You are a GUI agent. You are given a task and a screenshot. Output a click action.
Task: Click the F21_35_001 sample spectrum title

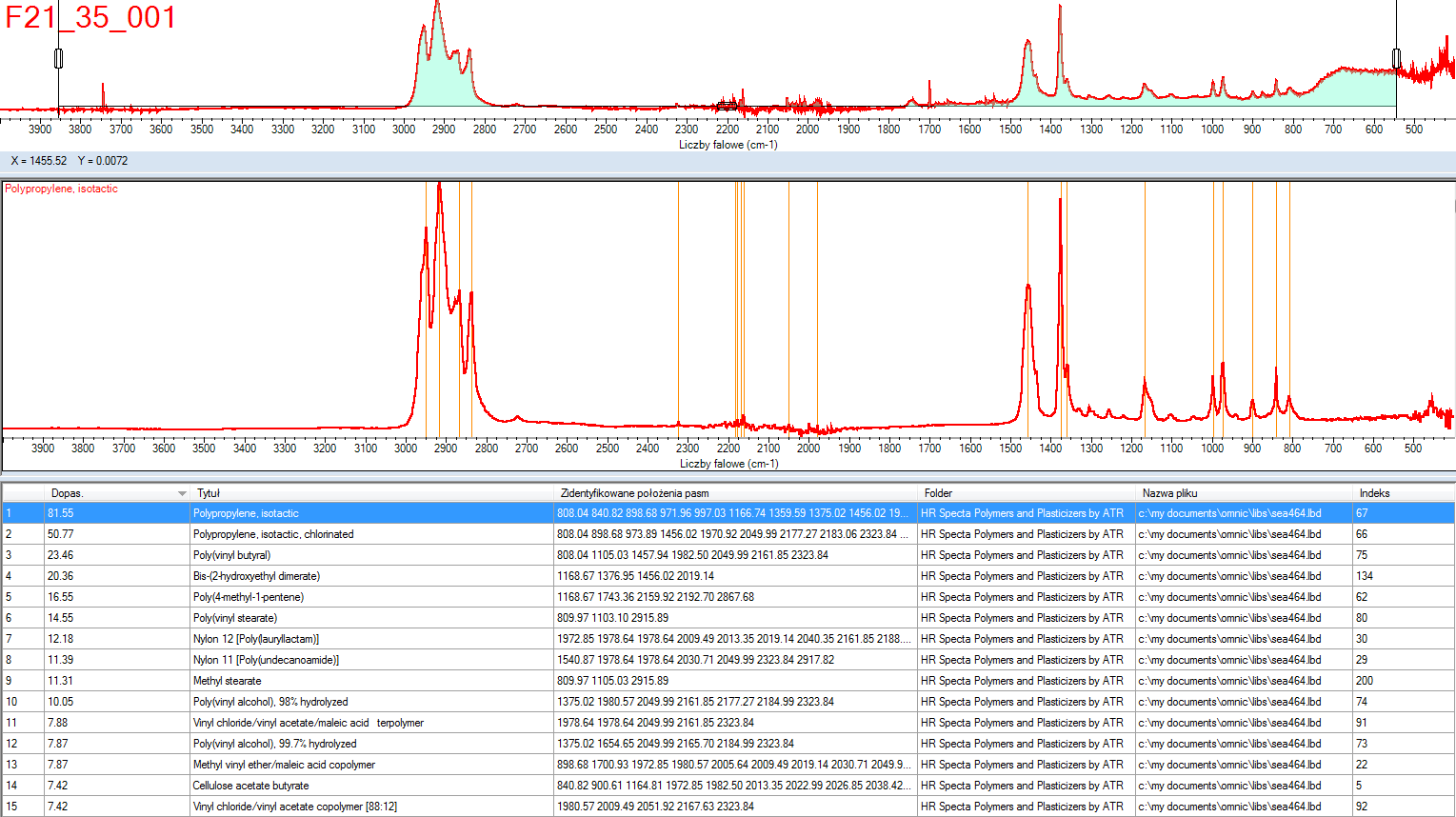coord(90,18)
